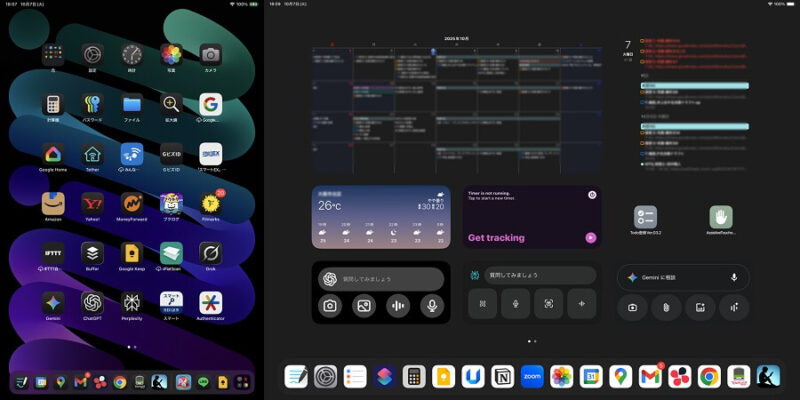Screen dimensions: 800x400
Task: Open the Amazon app
Action: (x=53, y=204)
